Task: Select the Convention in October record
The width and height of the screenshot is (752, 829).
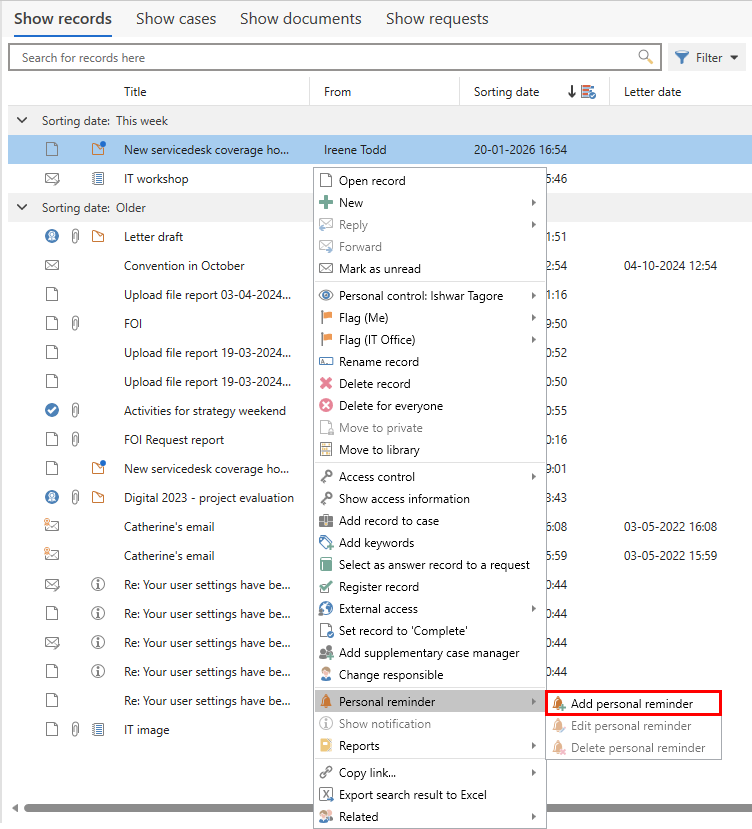Action: 184,265
